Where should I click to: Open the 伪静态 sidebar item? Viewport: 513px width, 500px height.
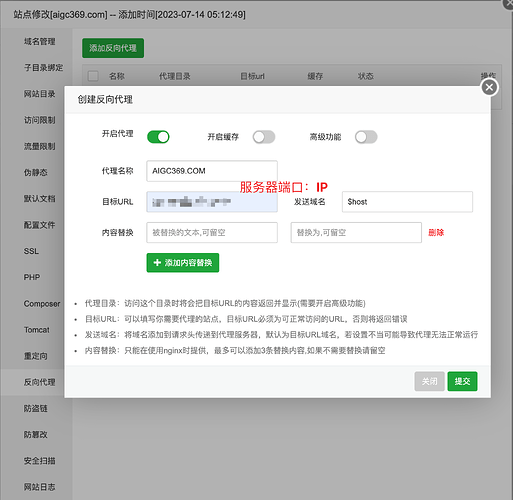click(35, 172)
